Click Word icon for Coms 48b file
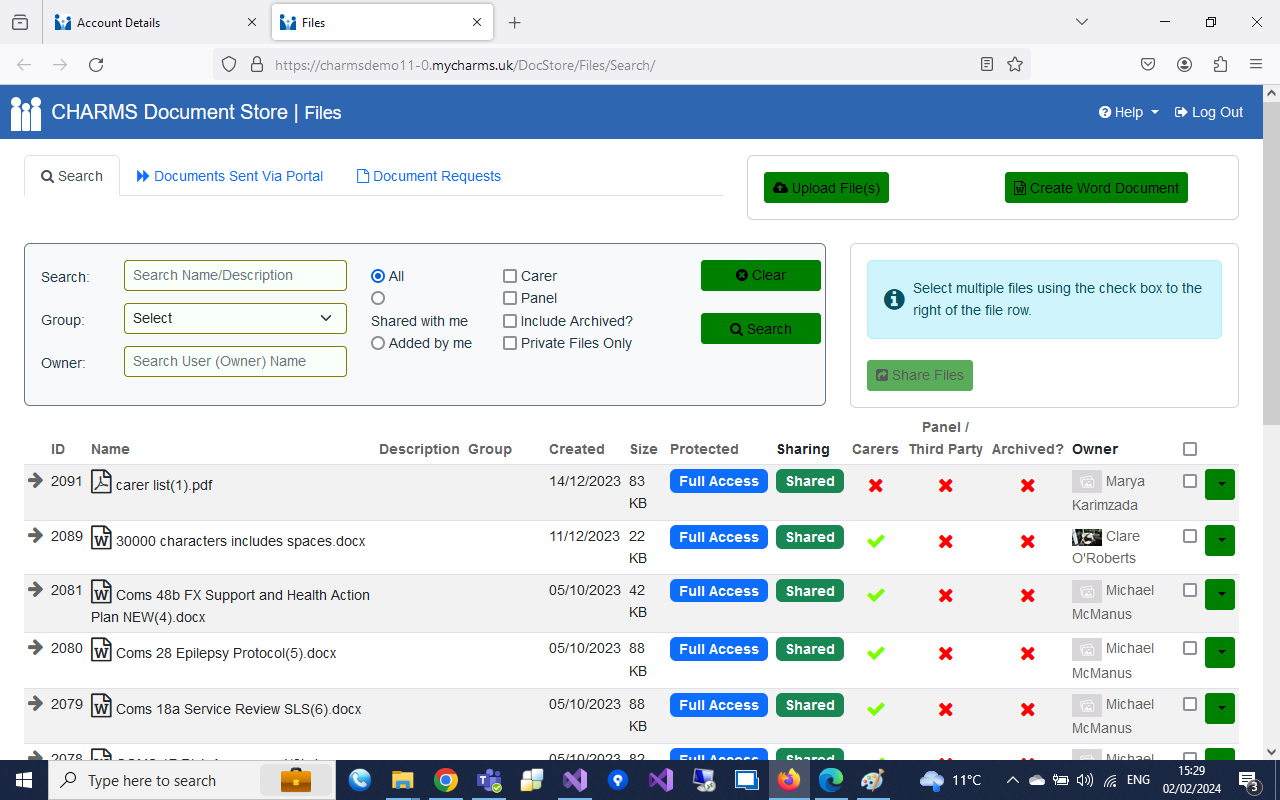This screenshot has height=800, width=1280. click(x=101, y=592)
